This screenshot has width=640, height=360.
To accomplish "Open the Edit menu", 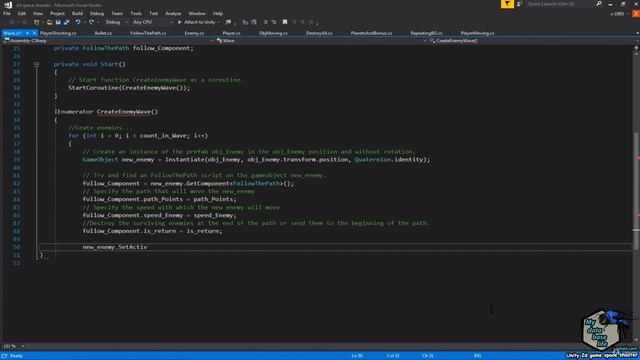I will (x=22, y=13).
